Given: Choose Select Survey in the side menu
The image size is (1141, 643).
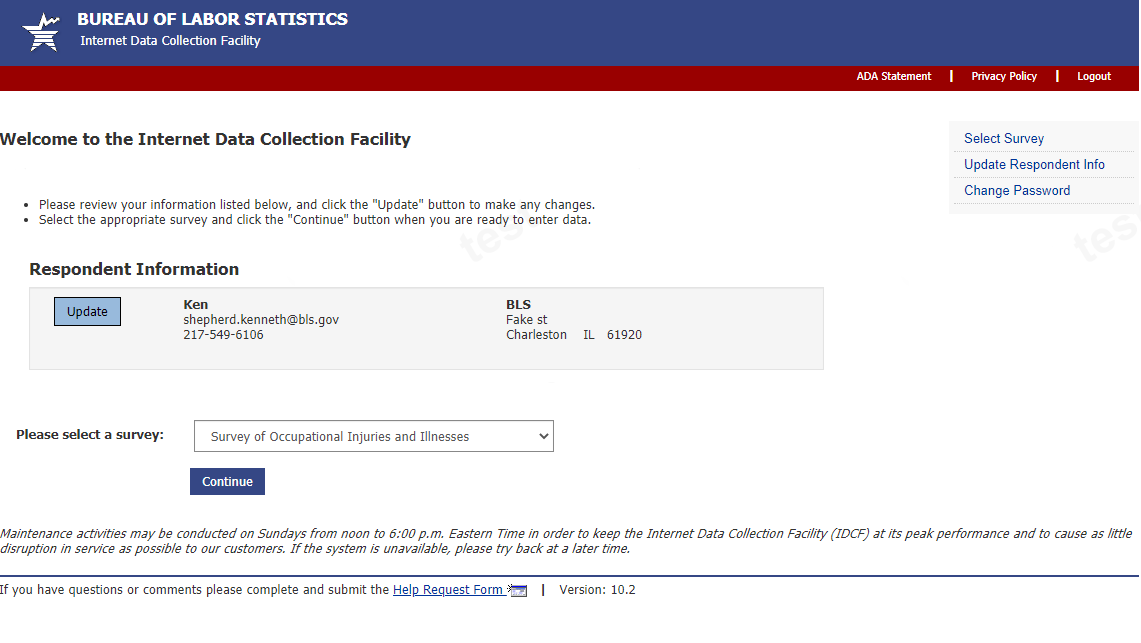Looking at the screenshot, I should [x=1004, y=139].
